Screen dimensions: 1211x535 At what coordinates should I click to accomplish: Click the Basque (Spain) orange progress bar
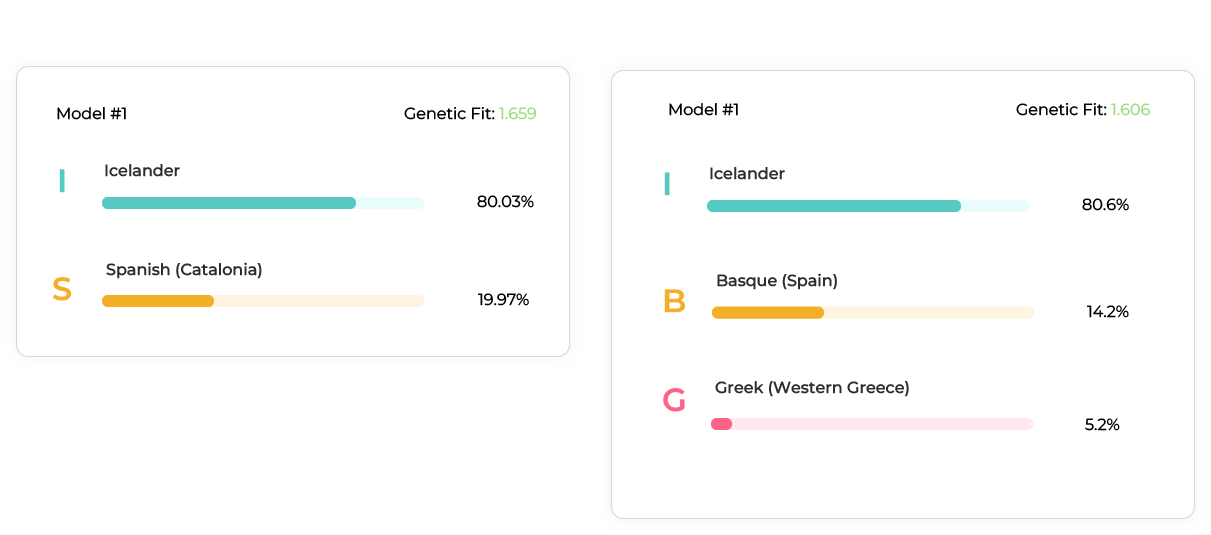click(872, 312)
